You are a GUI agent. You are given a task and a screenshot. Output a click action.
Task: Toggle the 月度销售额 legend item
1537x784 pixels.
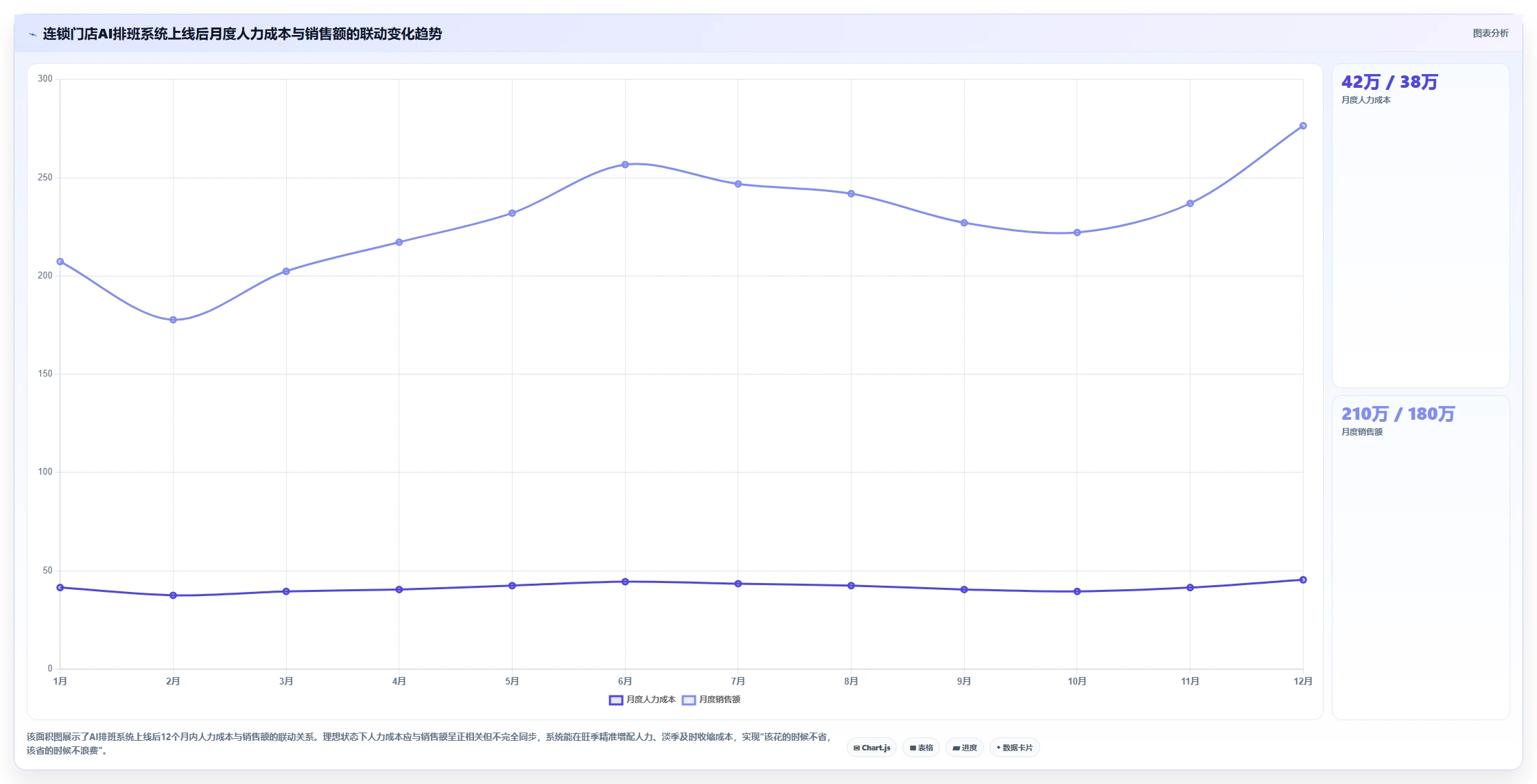(711, 700)
